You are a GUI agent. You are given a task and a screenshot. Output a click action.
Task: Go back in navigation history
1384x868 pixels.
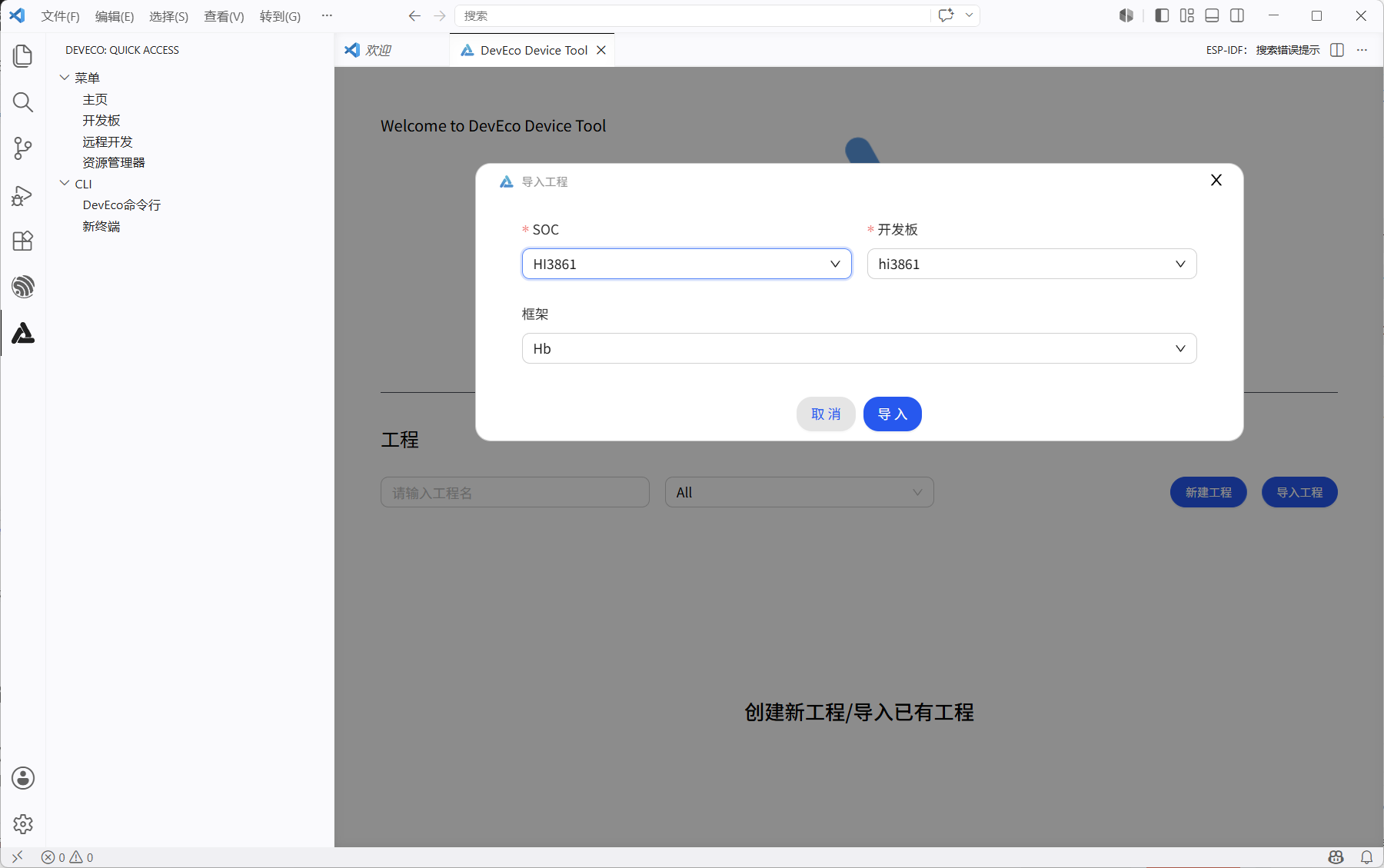[x=414, y=15]
